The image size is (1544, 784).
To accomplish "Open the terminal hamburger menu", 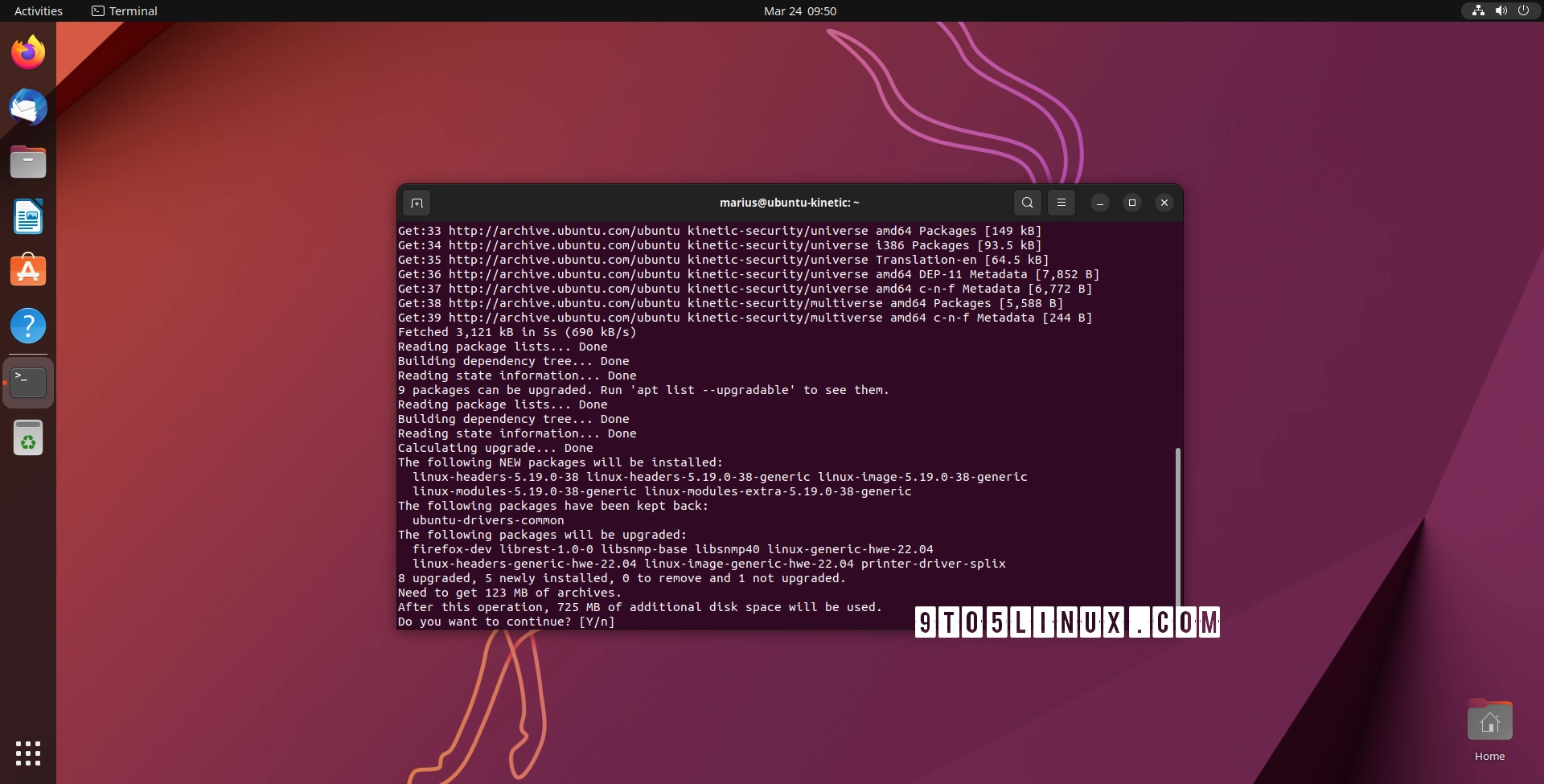I will (1061, 203).
